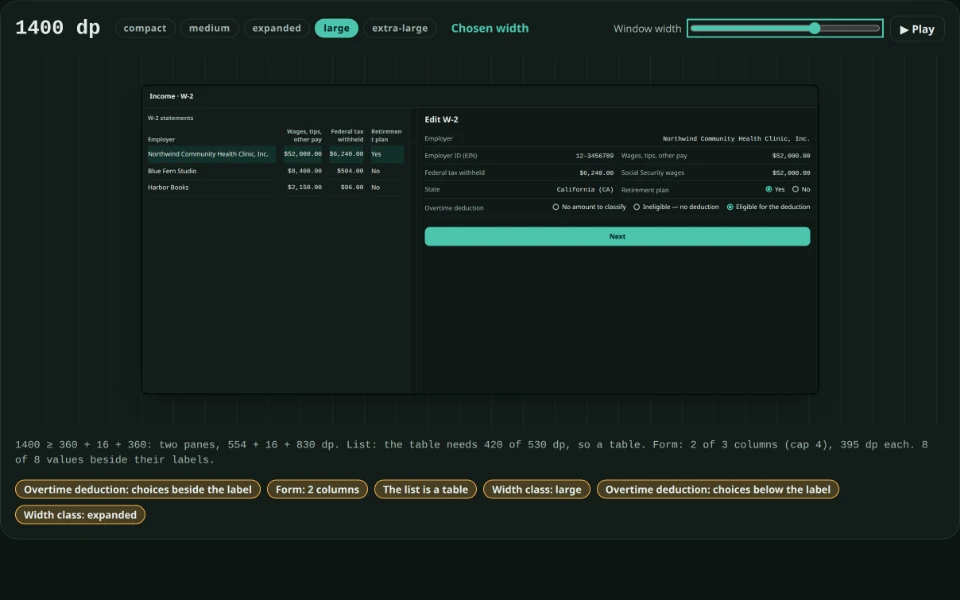Select the large width chip
The width and height of the screenshot is (960, 600).
336,28
